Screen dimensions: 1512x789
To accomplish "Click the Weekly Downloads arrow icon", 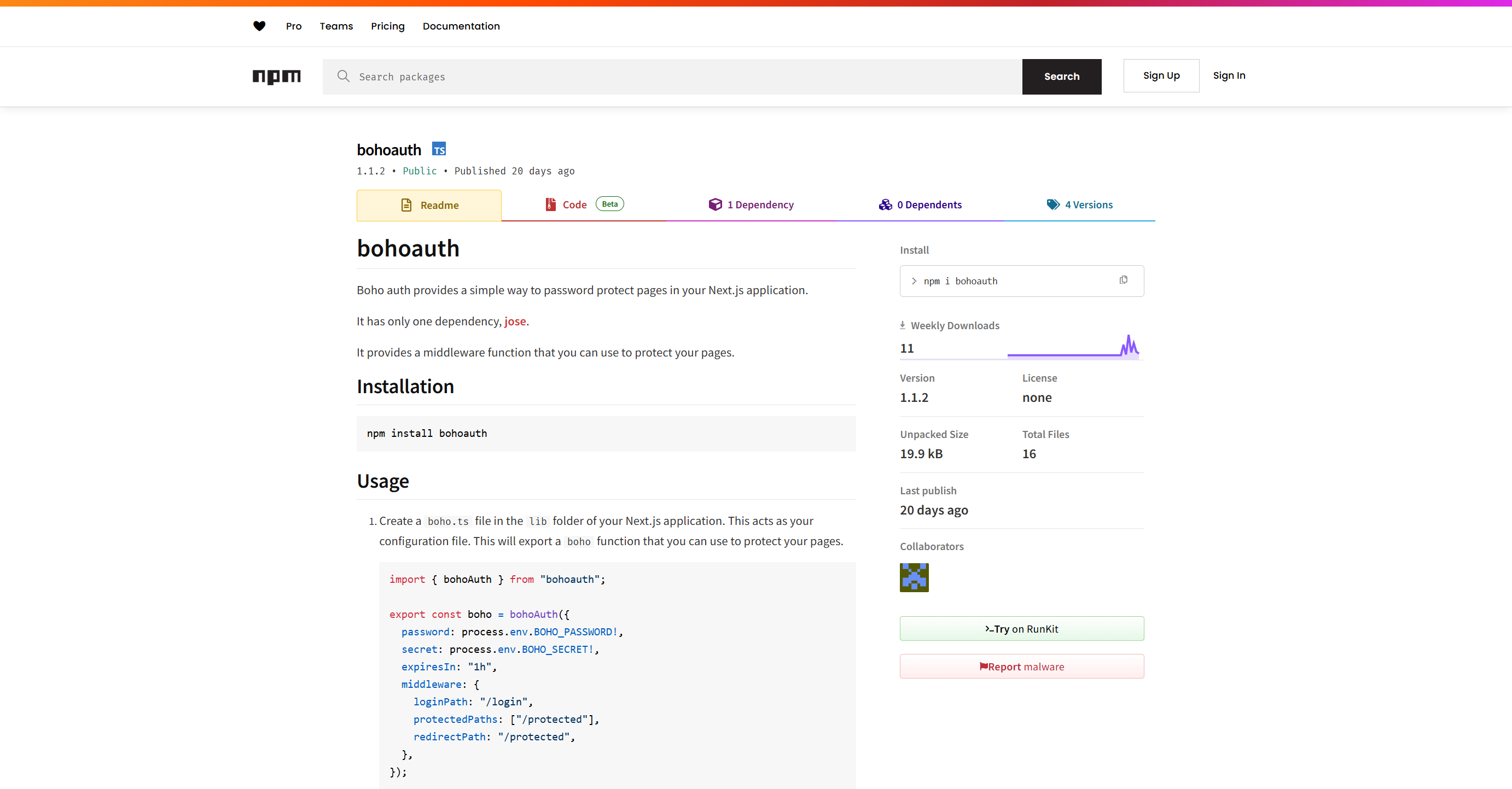I will (x=903, y=325).
